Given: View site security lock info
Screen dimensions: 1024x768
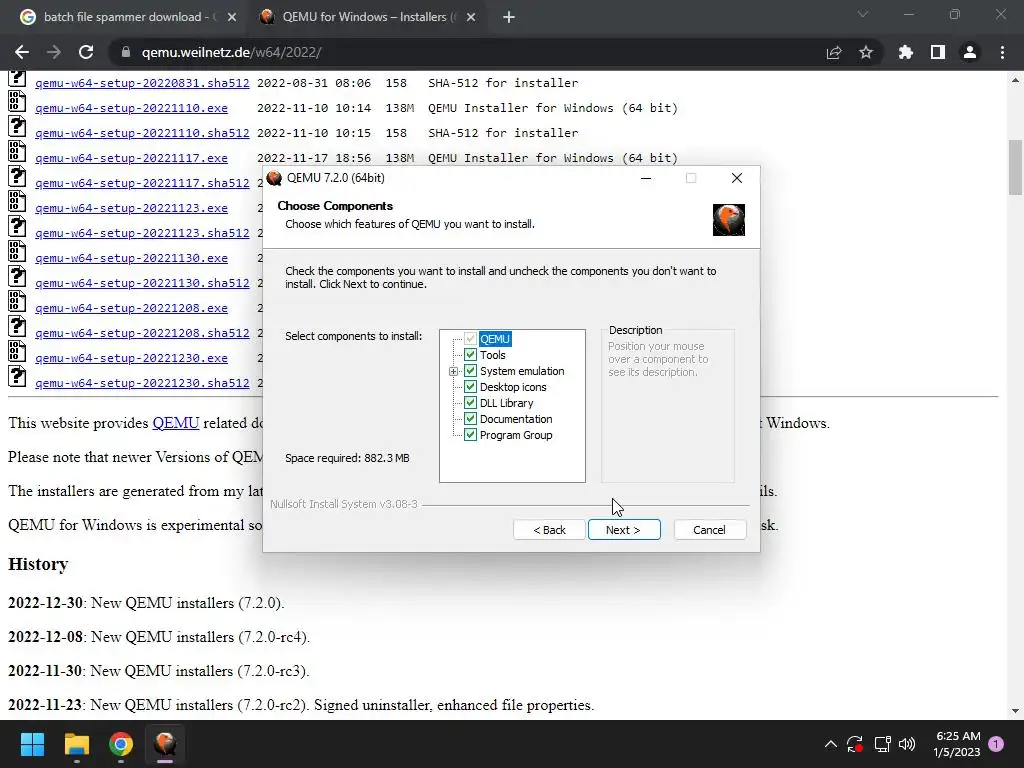Looking at the screenshot, I should 126,52.
